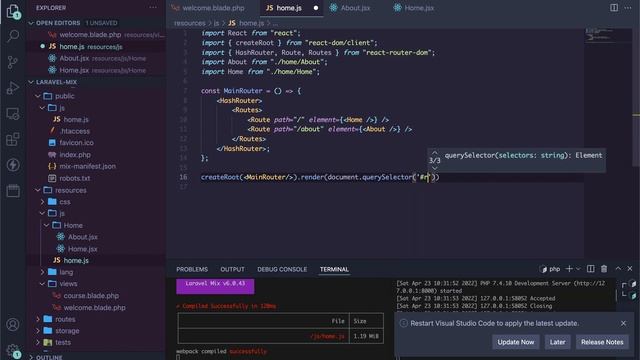640x360 pixels.
Task: Open the Extensions view icon
Action: [13, 140]
